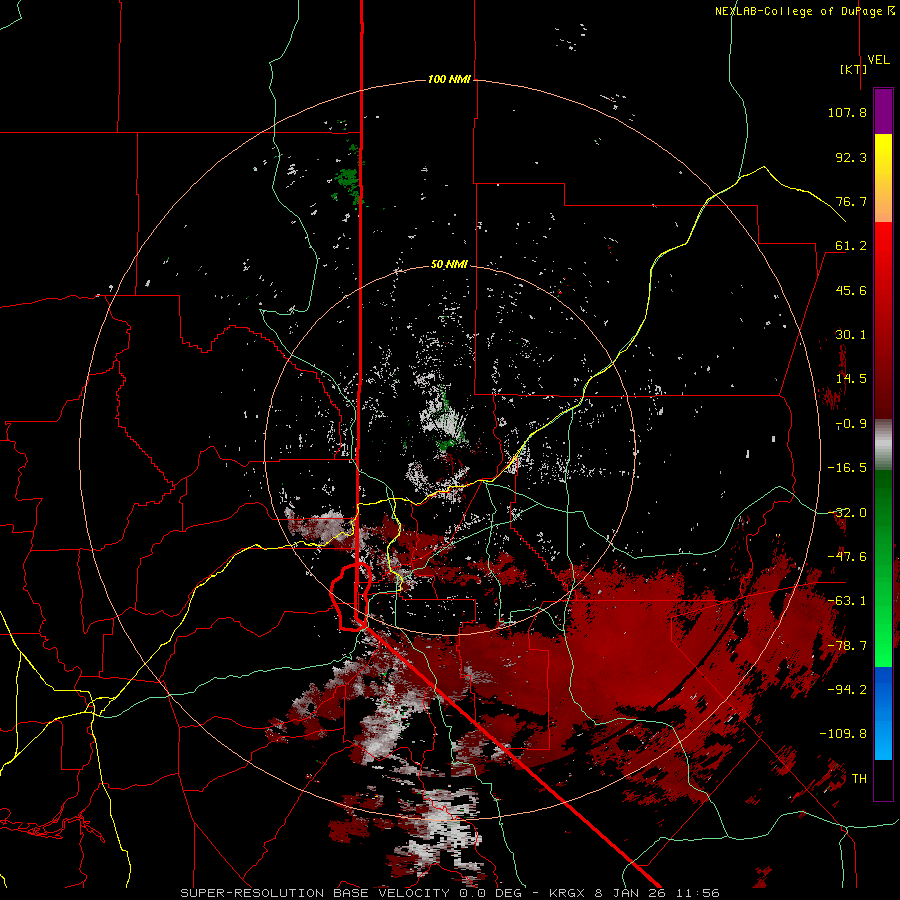
Task: Click the -78.7 velocity scale value
Action: coord(847,646)
